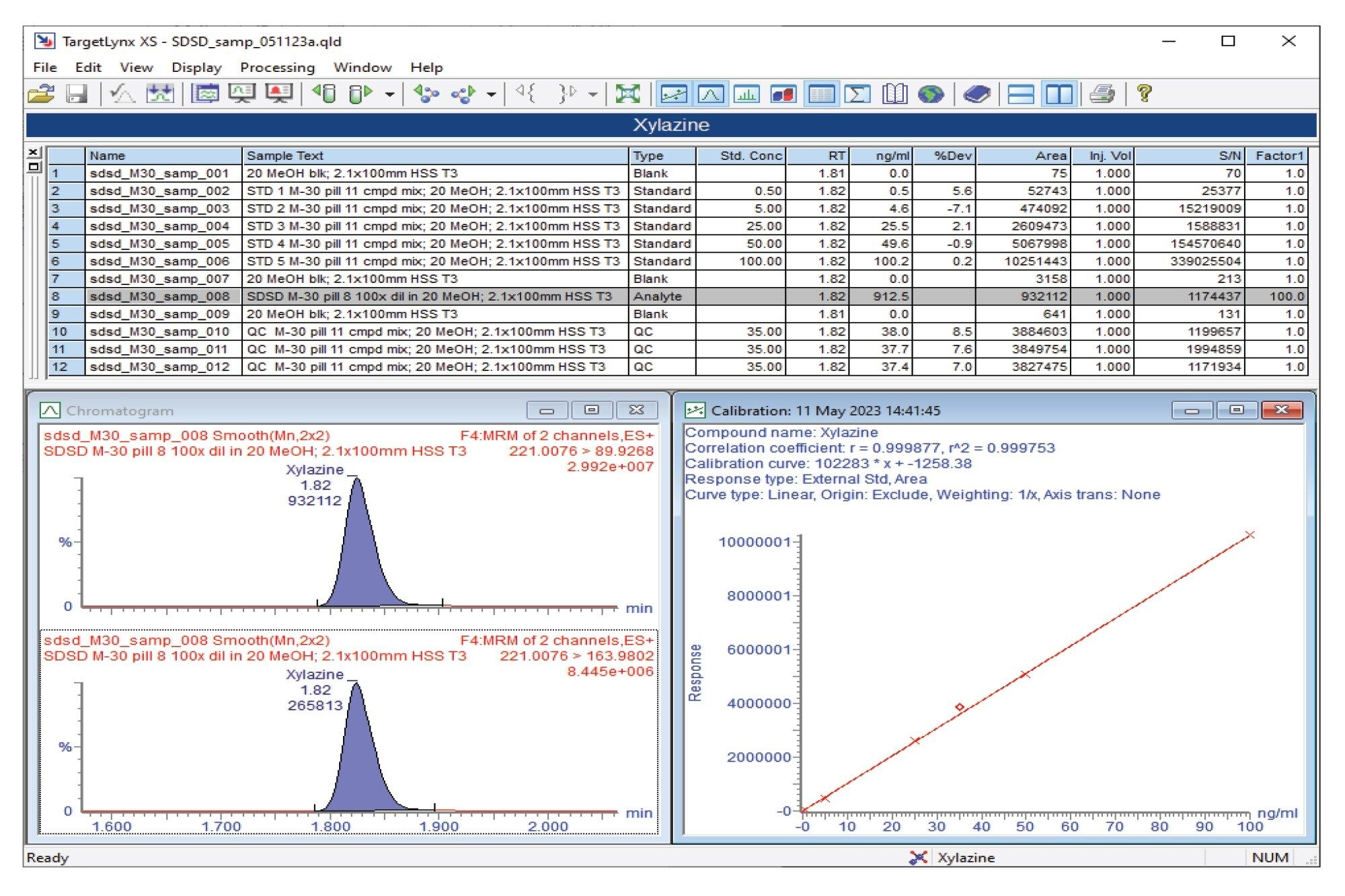Open the sample navigation dropdown arrow

pyautogui.click(x=389, y=95)
